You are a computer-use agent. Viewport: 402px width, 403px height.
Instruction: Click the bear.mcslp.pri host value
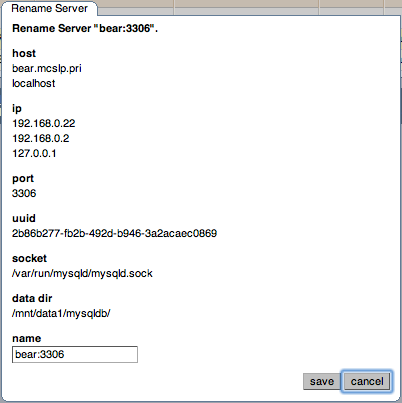pos(47,68)
